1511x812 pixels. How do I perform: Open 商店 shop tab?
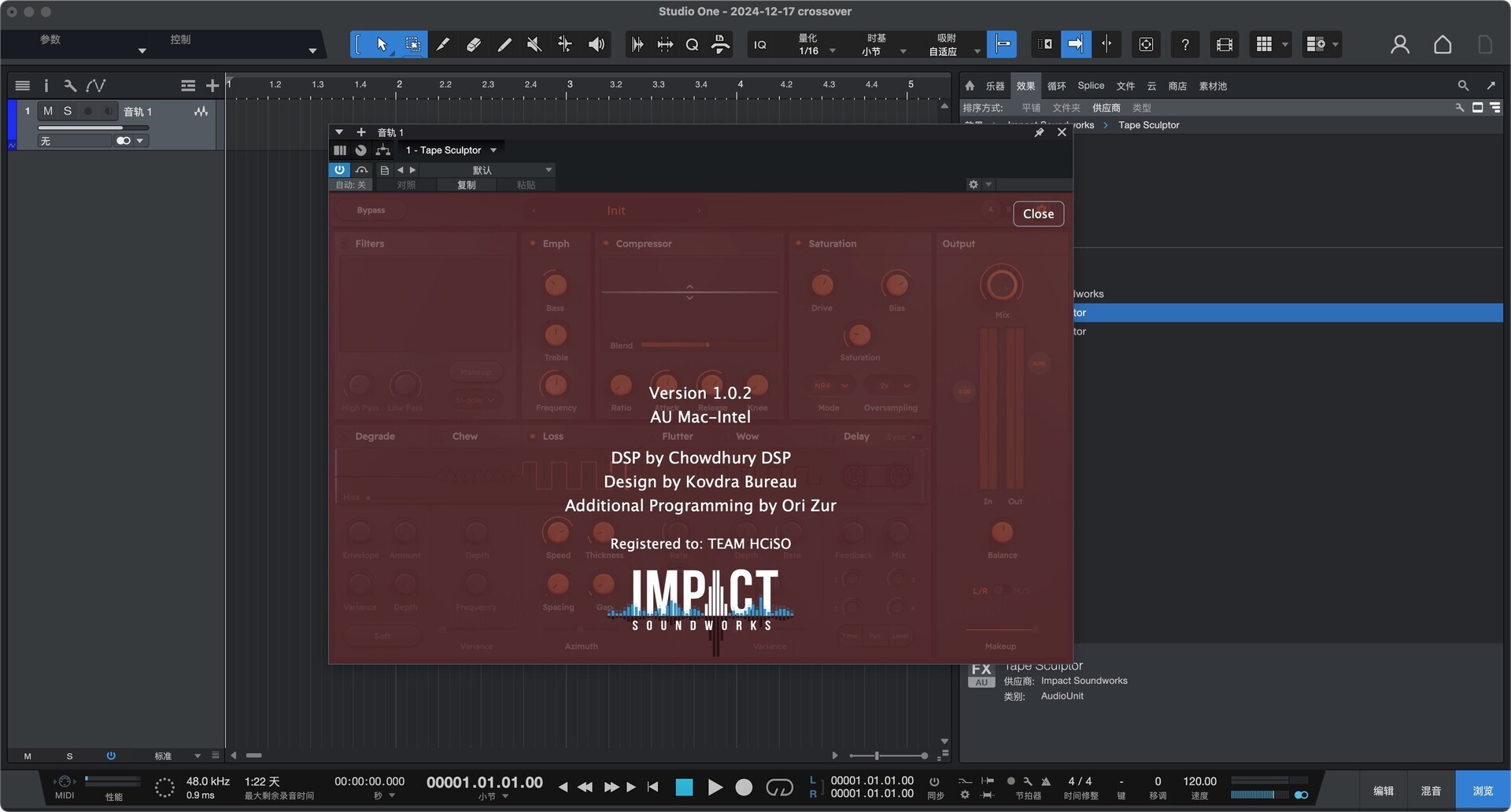tap(1177, 86)
